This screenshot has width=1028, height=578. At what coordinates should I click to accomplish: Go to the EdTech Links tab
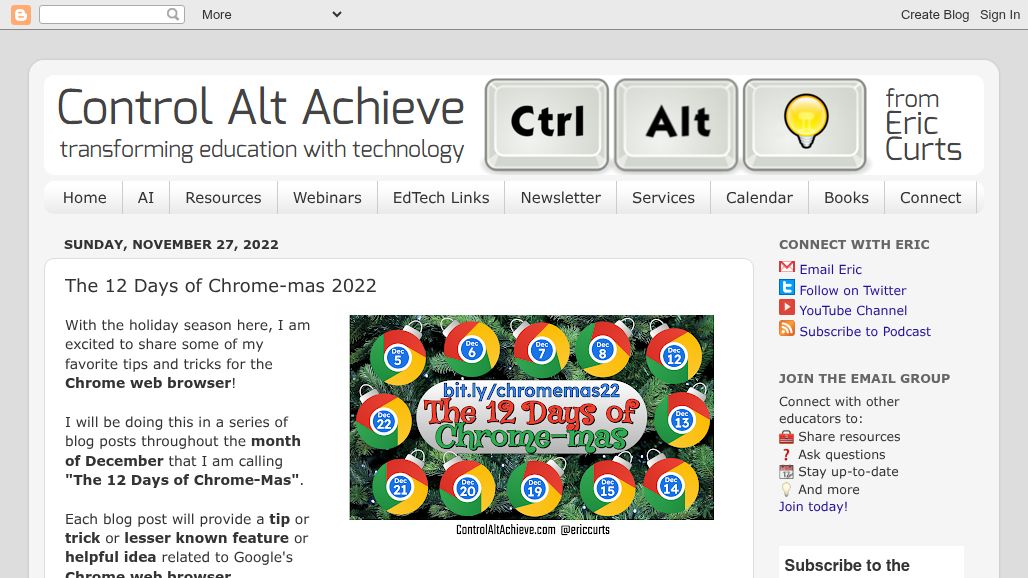coord(441,198)
